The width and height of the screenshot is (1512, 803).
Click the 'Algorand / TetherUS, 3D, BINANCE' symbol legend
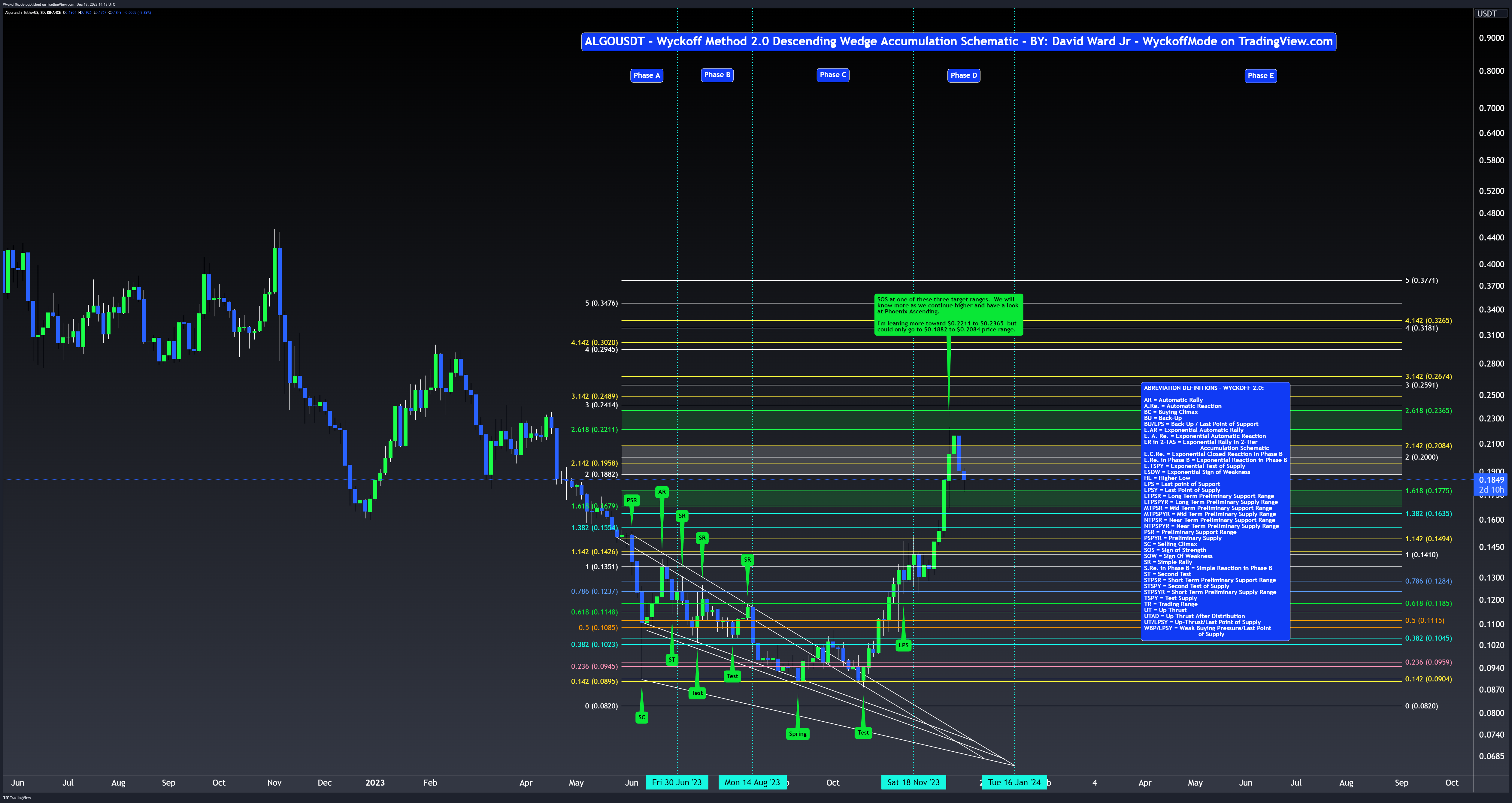33,12
